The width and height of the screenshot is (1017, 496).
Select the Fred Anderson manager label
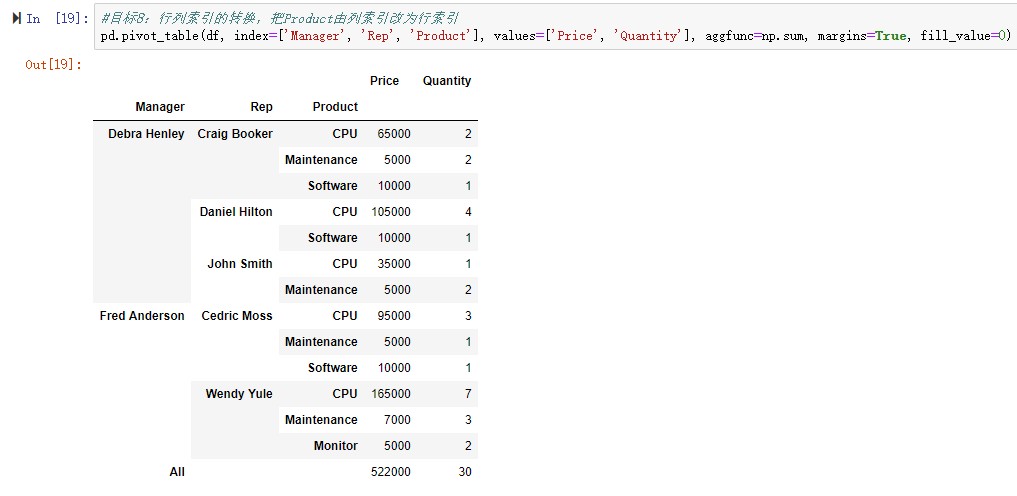tap(142, 316)
